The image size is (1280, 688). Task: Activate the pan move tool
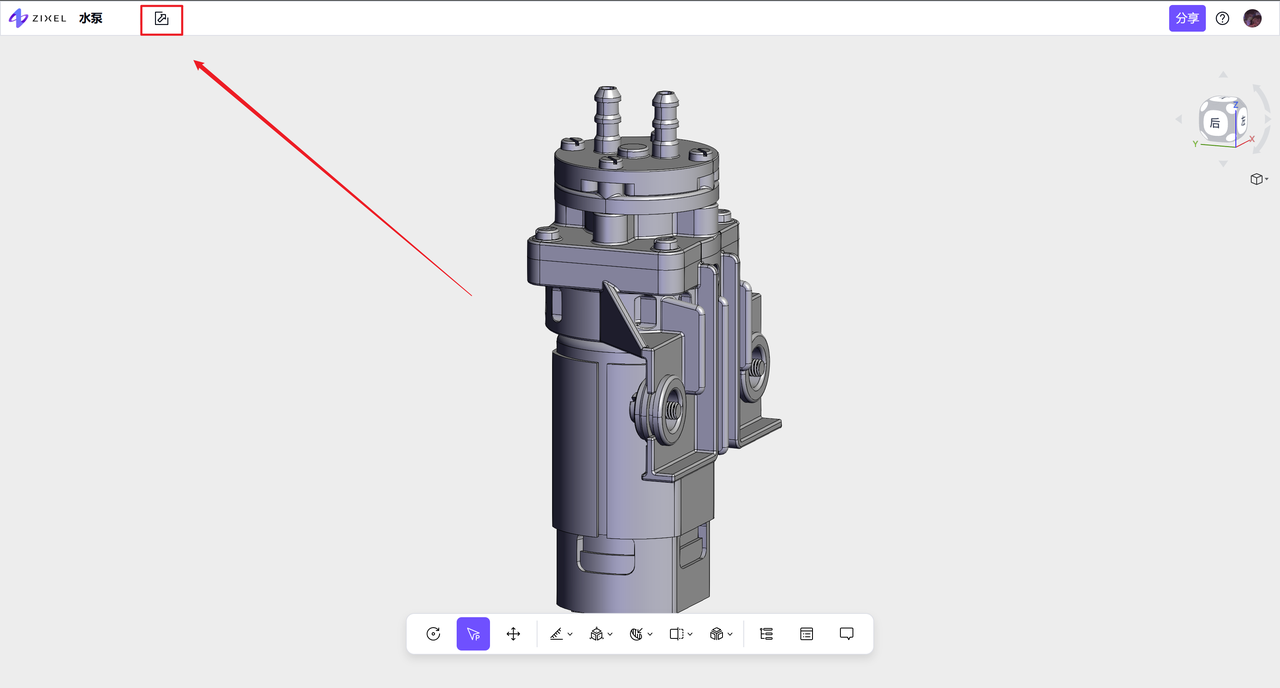pos(513,634)
